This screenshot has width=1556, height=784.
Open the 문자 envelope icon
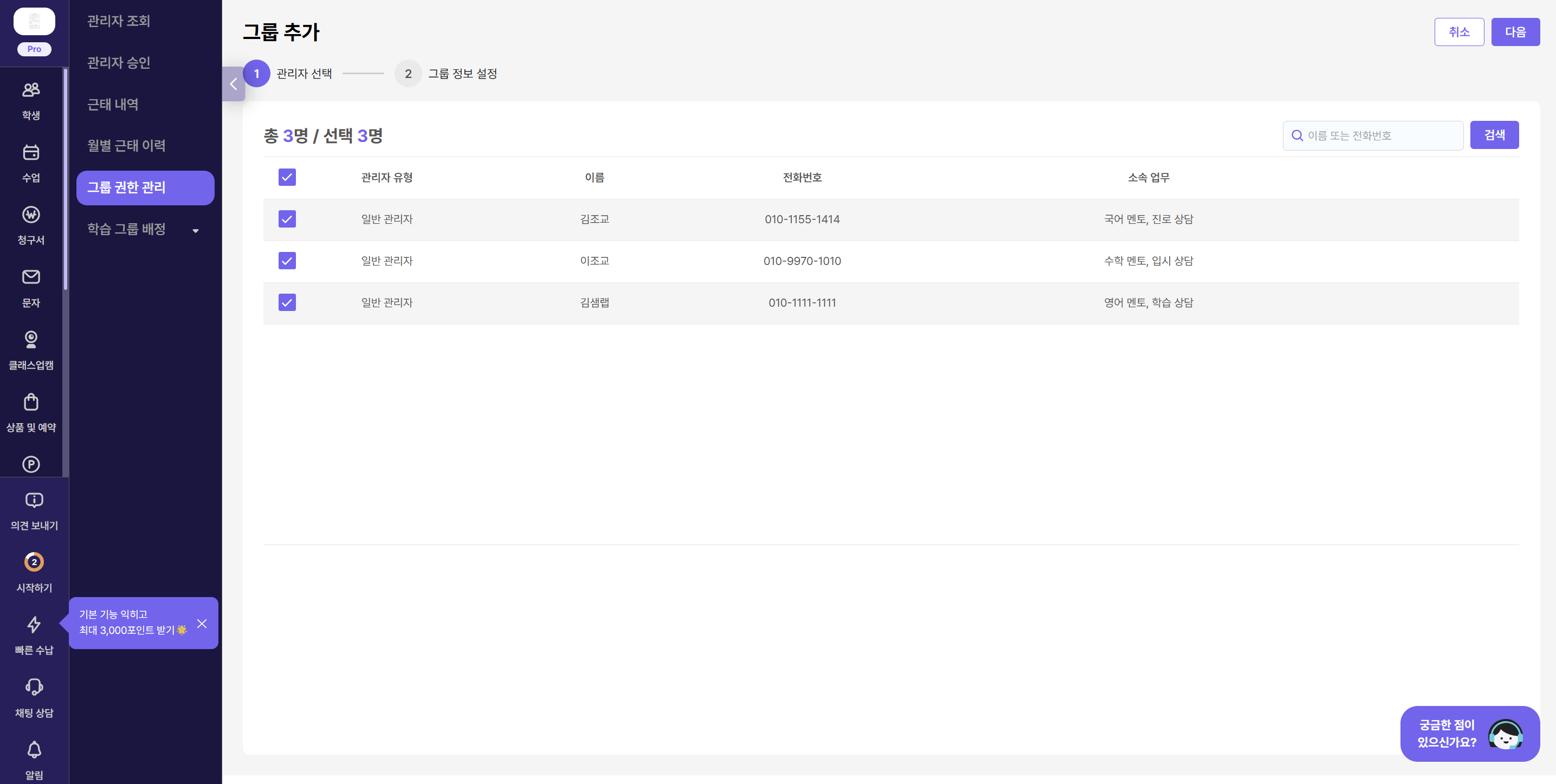(x=31, y=277)
